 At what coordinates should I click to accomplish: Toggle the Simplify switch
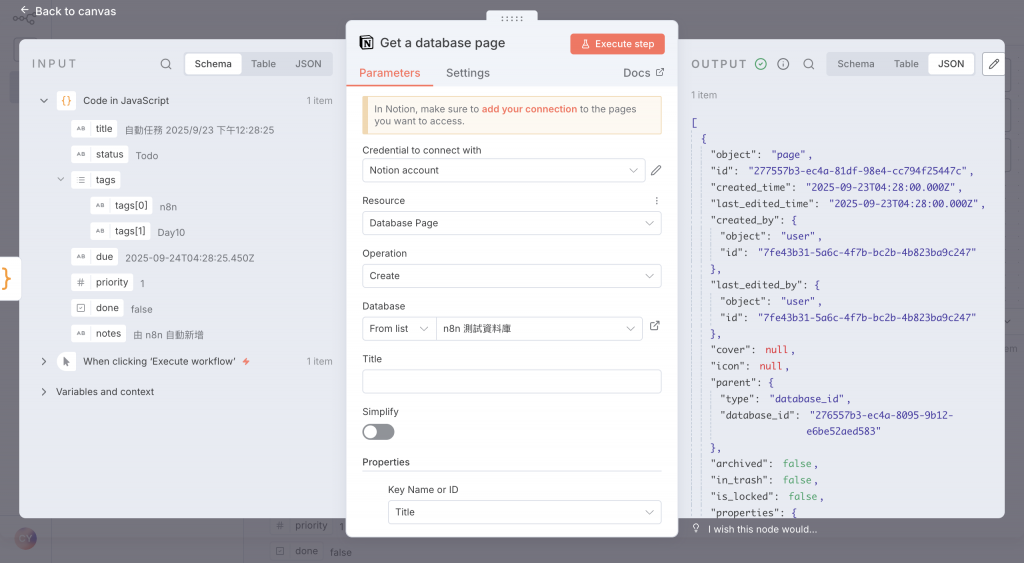point(378,432)
